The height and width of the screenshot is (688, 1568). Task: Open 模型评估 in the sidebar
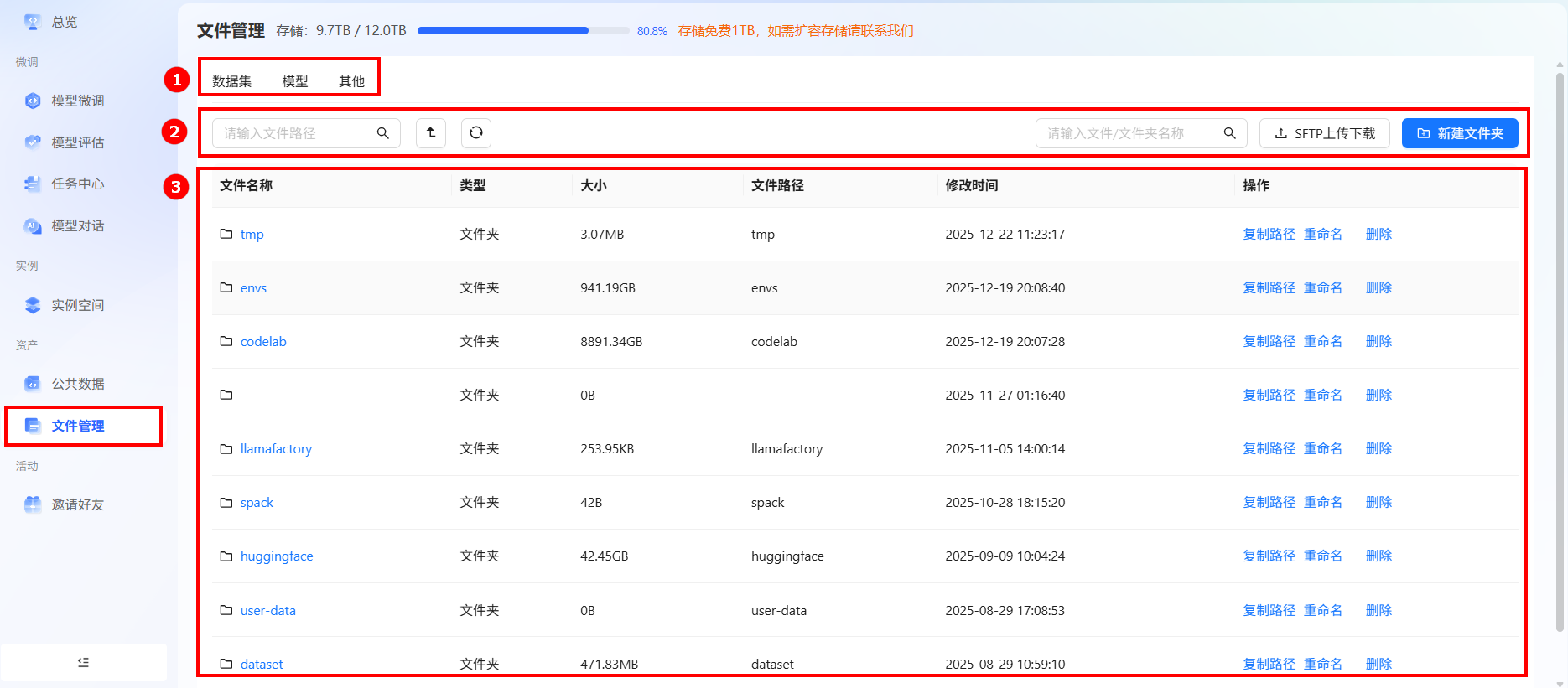[77, 142]
